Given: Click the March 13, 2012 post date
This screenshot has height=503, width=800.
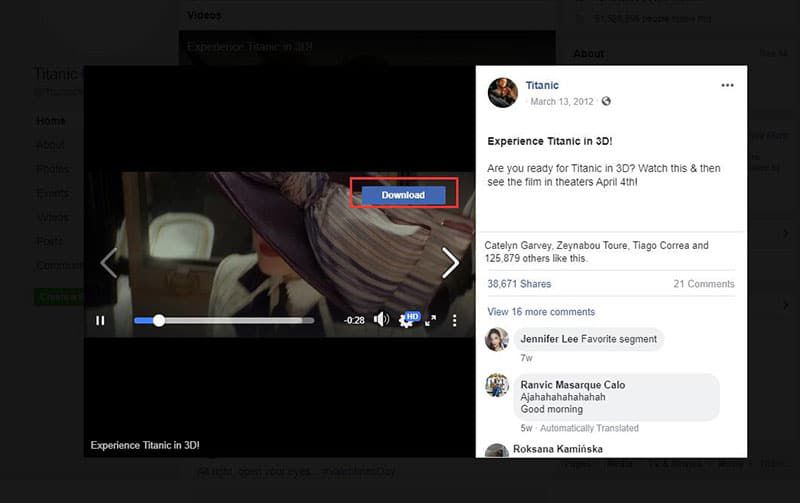Looking at the screenshot, I should 562,102.
